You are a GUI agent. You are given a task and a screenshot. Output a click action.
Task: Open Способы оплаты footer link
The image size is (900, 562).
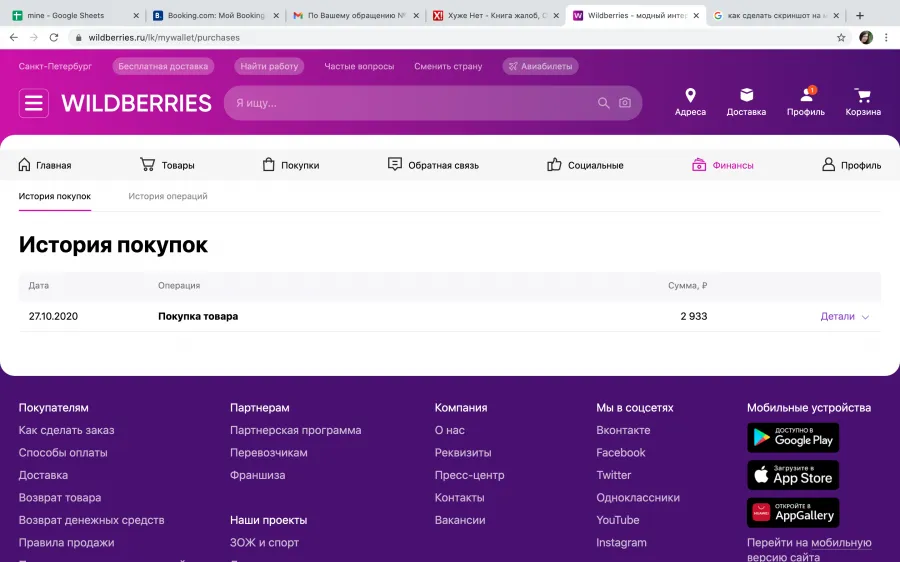(x=63, y=452)
